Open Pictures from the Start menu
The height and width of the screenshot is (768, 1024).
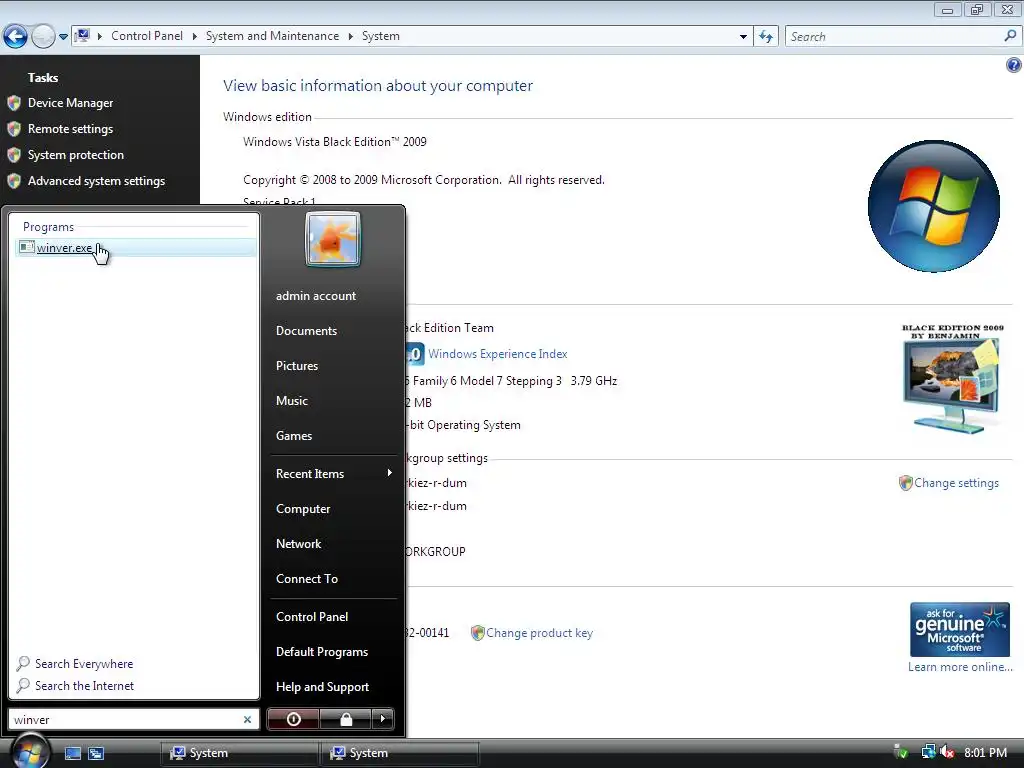point(296,366)
